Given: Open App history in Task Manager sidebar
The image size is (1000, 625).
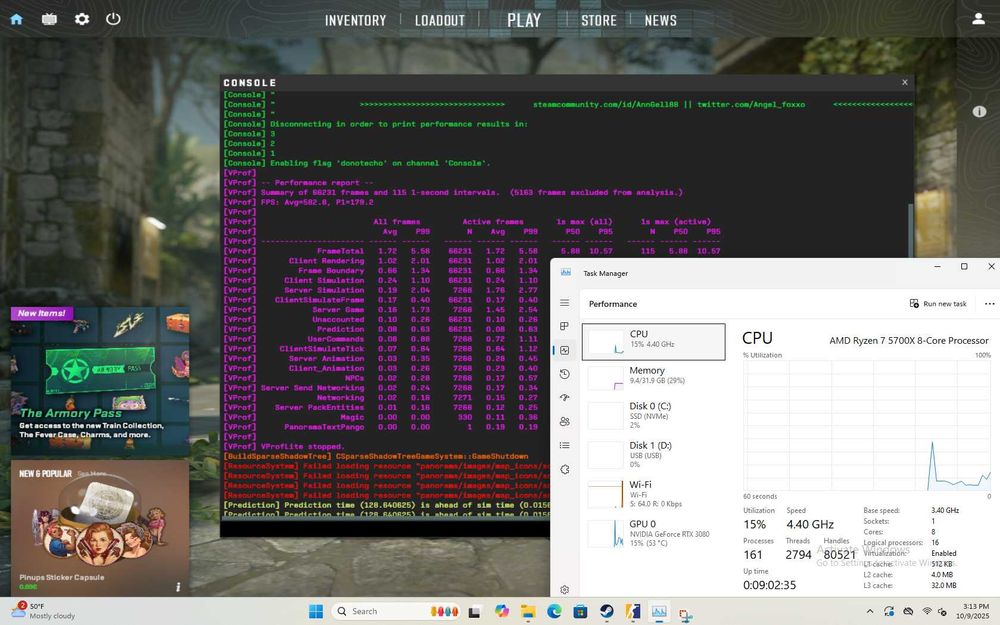Looking at the screenshot, I should [565, 374].
